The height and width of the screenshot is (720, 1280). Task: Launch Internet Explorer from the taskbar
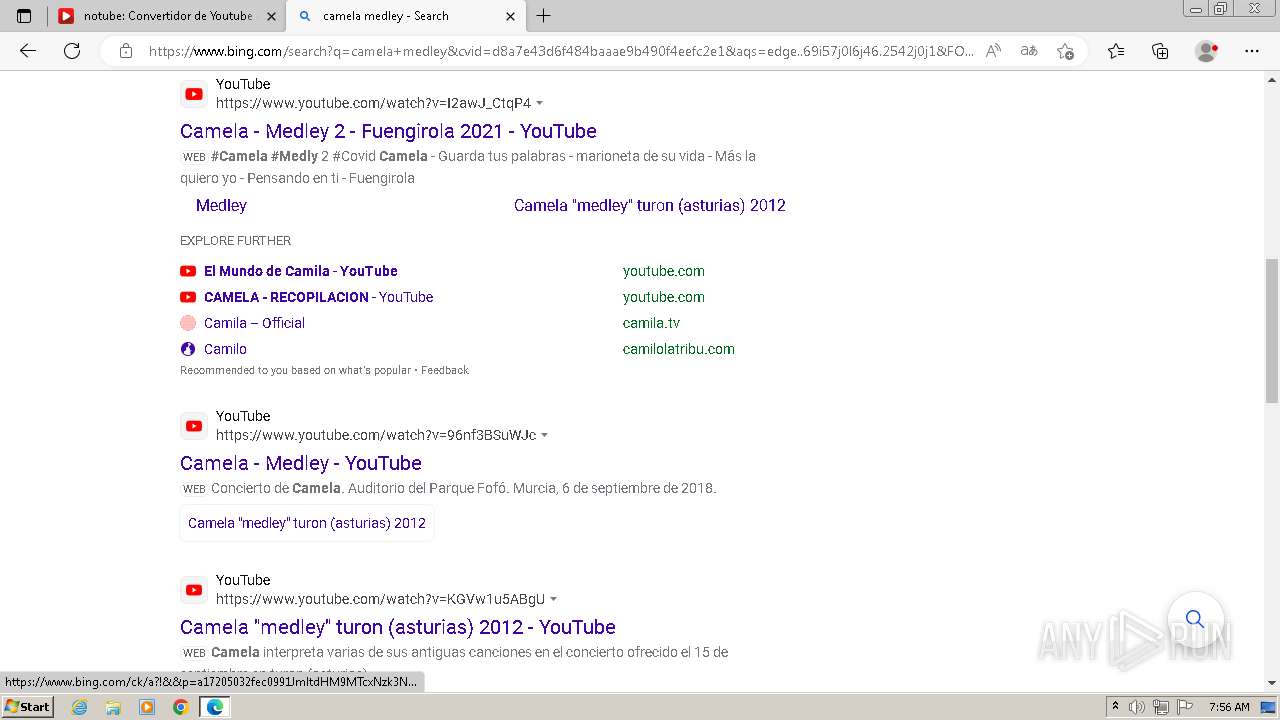point(79,707)
